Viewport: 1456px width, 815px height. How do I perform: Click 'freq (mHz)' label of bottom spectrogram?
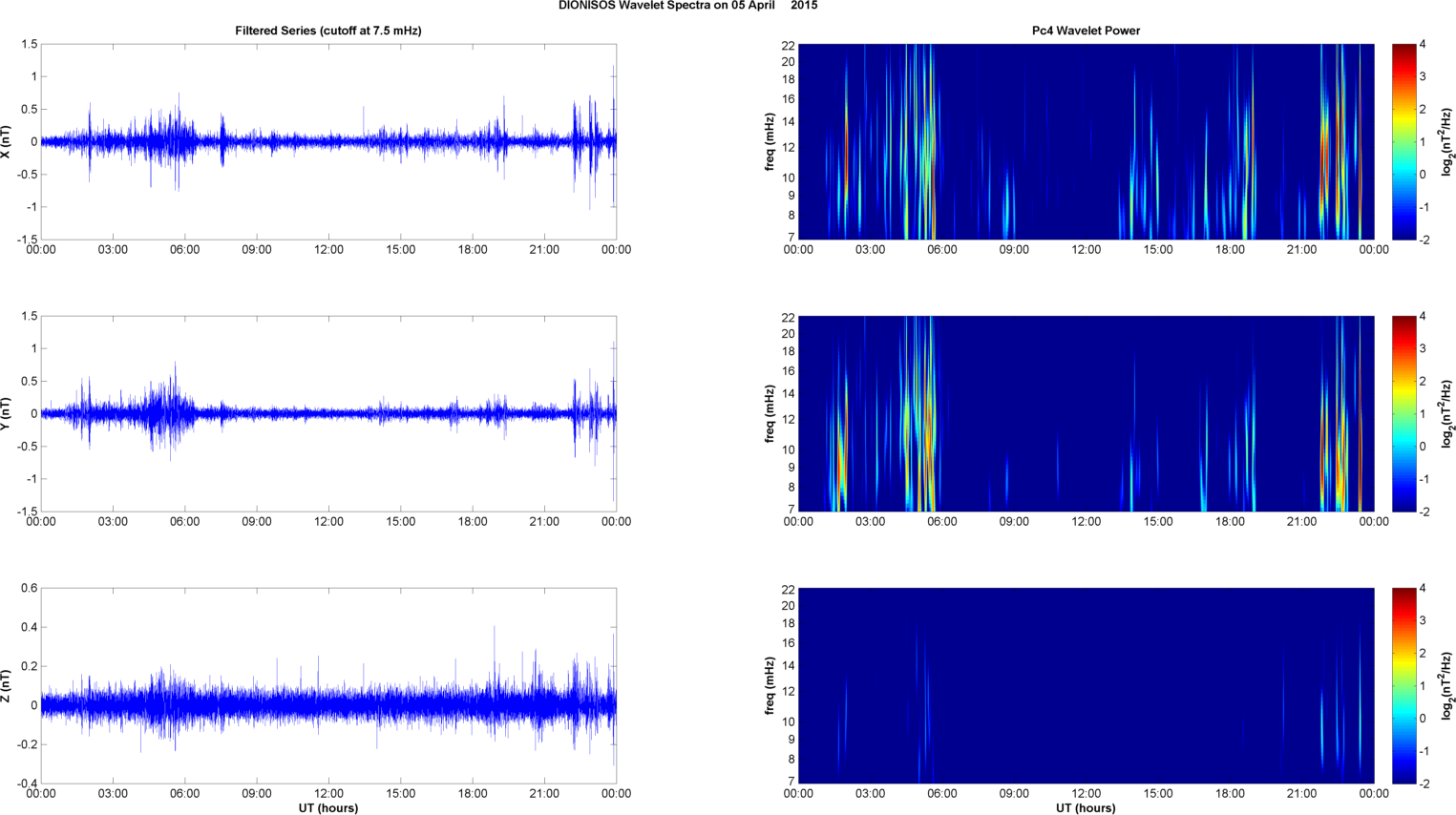tap(770, 685)
